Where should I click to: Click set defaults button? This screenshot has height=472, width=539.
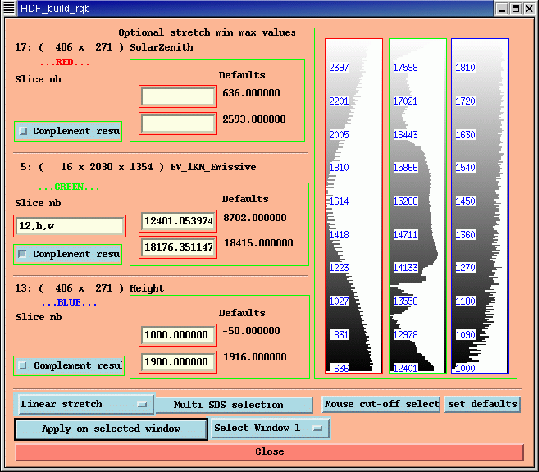(482, 404)
